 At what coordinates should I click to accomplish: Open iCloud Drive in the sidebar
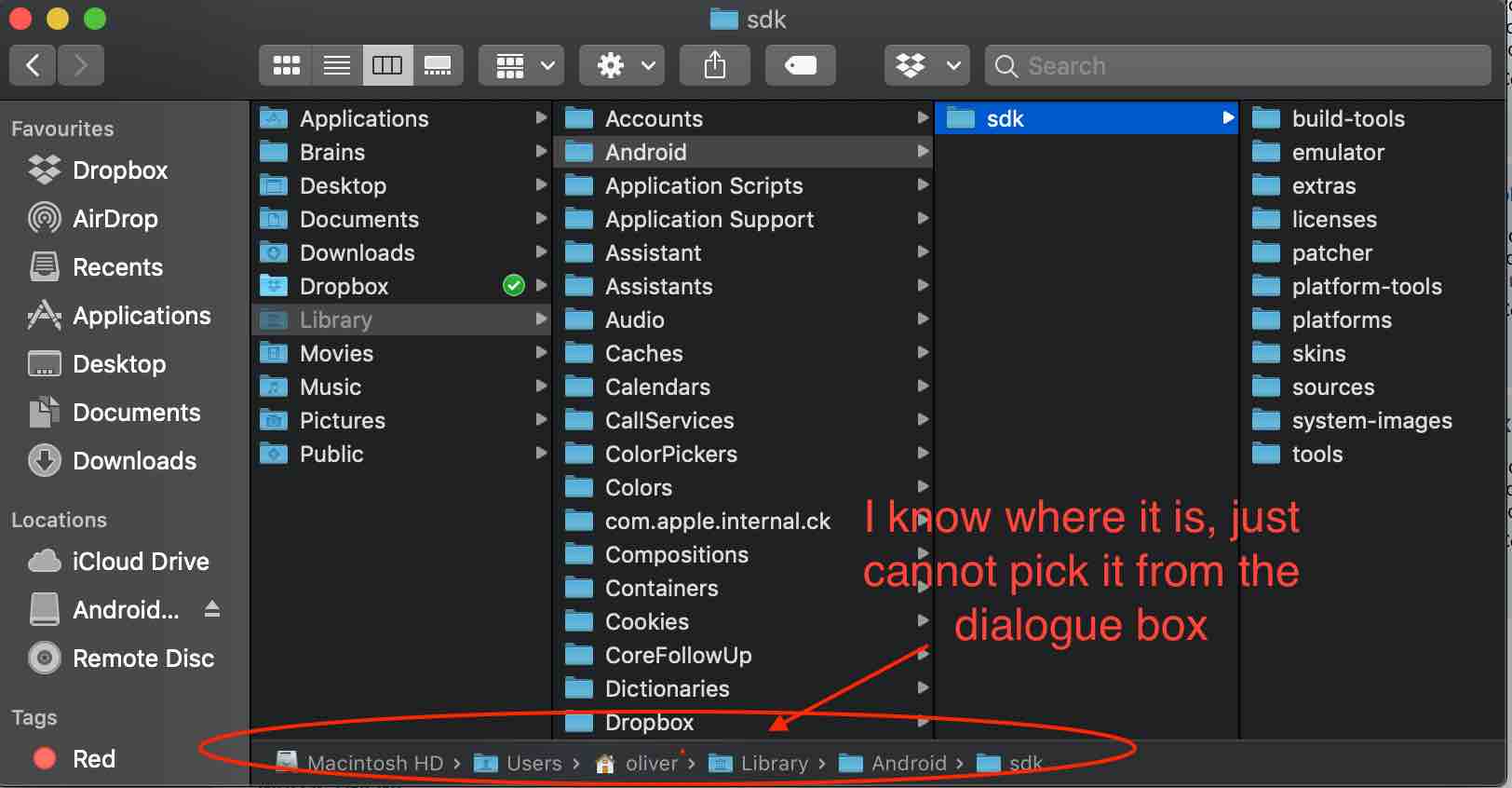pos(140,562)
